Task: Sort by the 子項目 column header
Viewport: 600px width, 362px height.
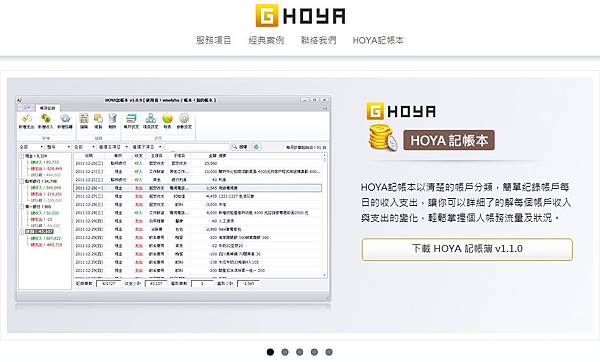Action: (x=179, y=156)
